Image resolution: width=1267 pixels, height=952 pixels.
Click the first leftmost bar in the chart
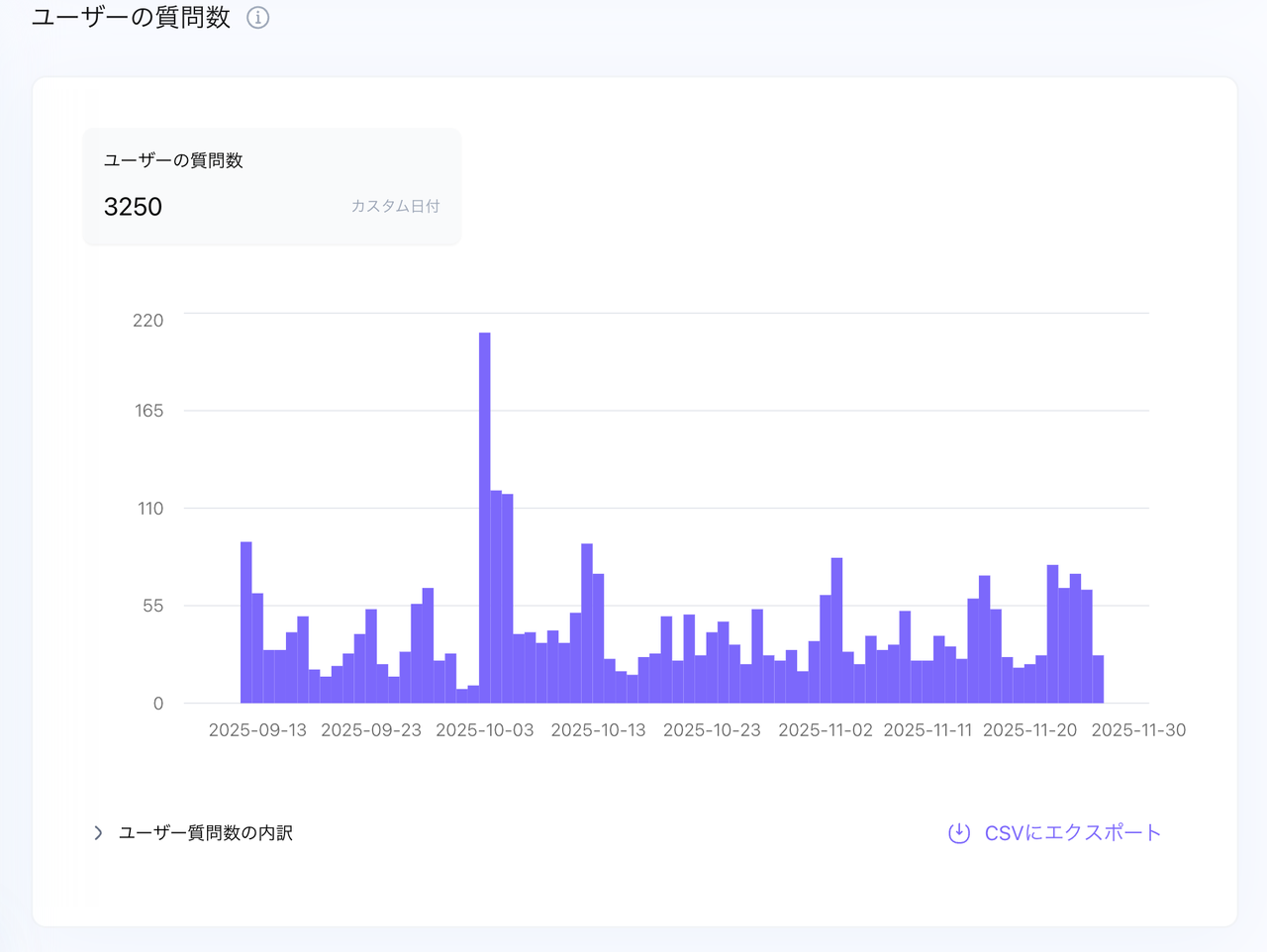tap(246, 623)
